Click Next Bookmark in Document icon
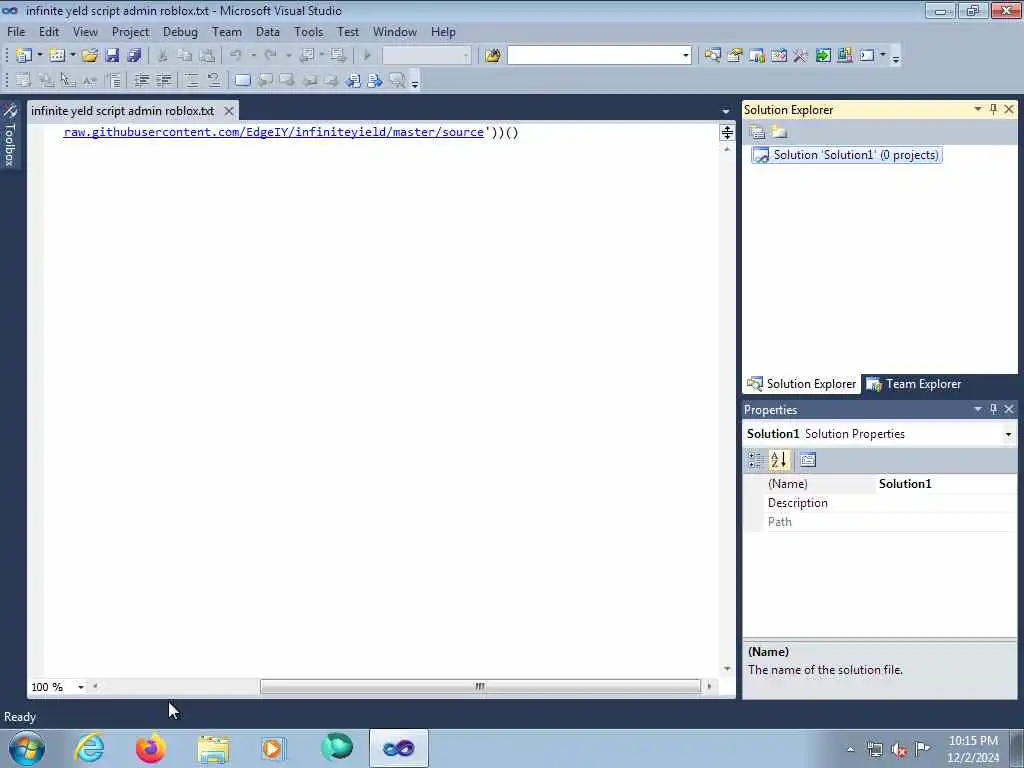Image resolution: width=1024 pixels, height=768 pixels. click(375, 80)
